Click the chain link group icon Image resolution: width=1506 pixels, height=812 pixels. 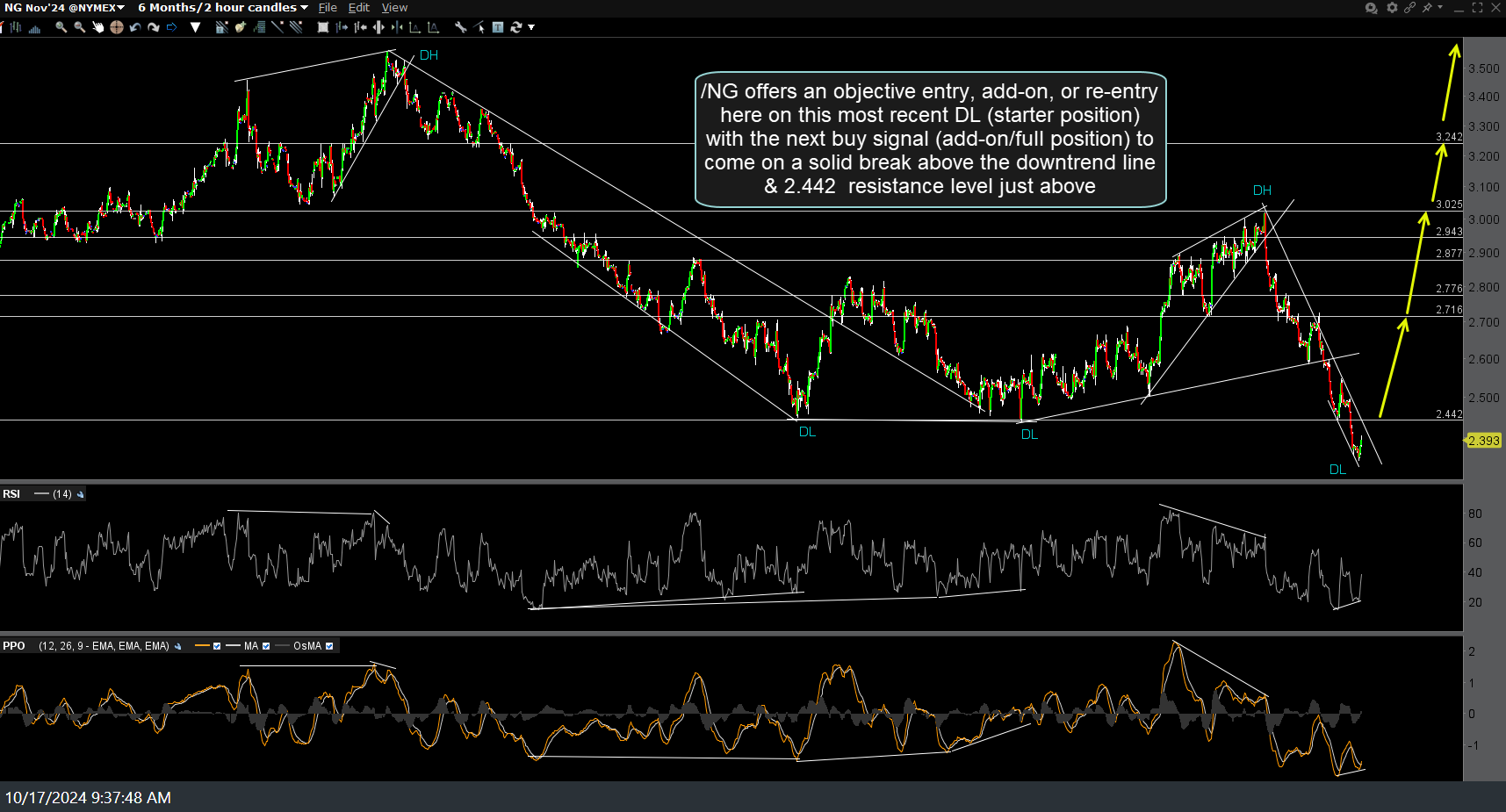(1409, 8)
